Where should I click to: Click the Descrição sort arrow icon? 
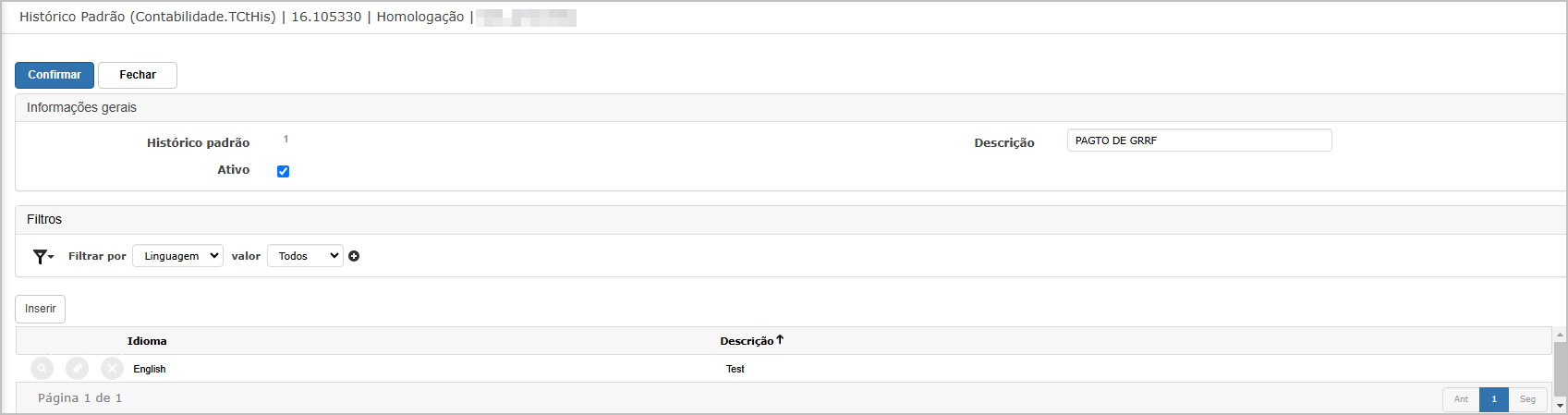coord(780,340)
